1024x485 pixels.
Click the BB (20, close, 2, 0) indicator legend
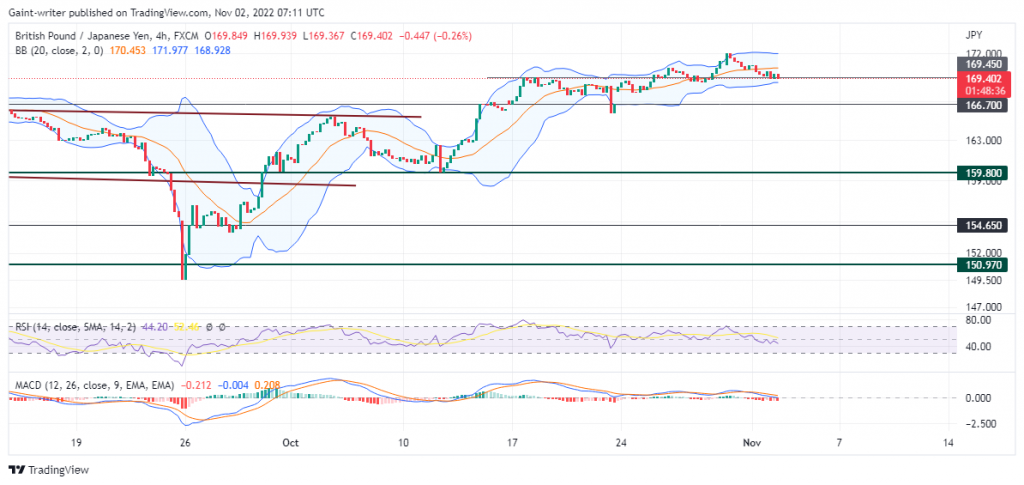pos(57,50)
